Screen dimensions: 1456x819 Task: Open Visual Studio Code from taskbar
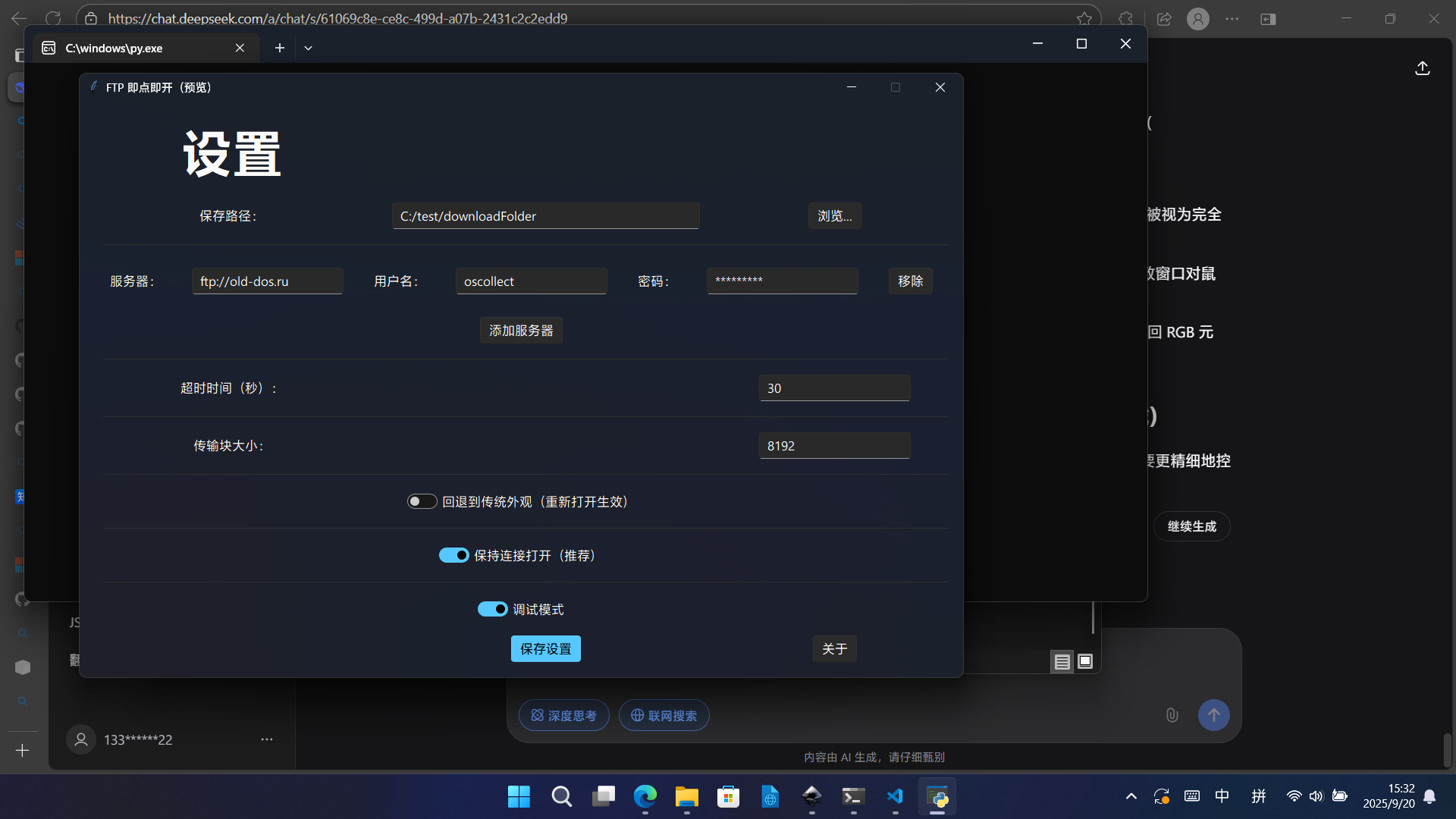pos(895,796)
